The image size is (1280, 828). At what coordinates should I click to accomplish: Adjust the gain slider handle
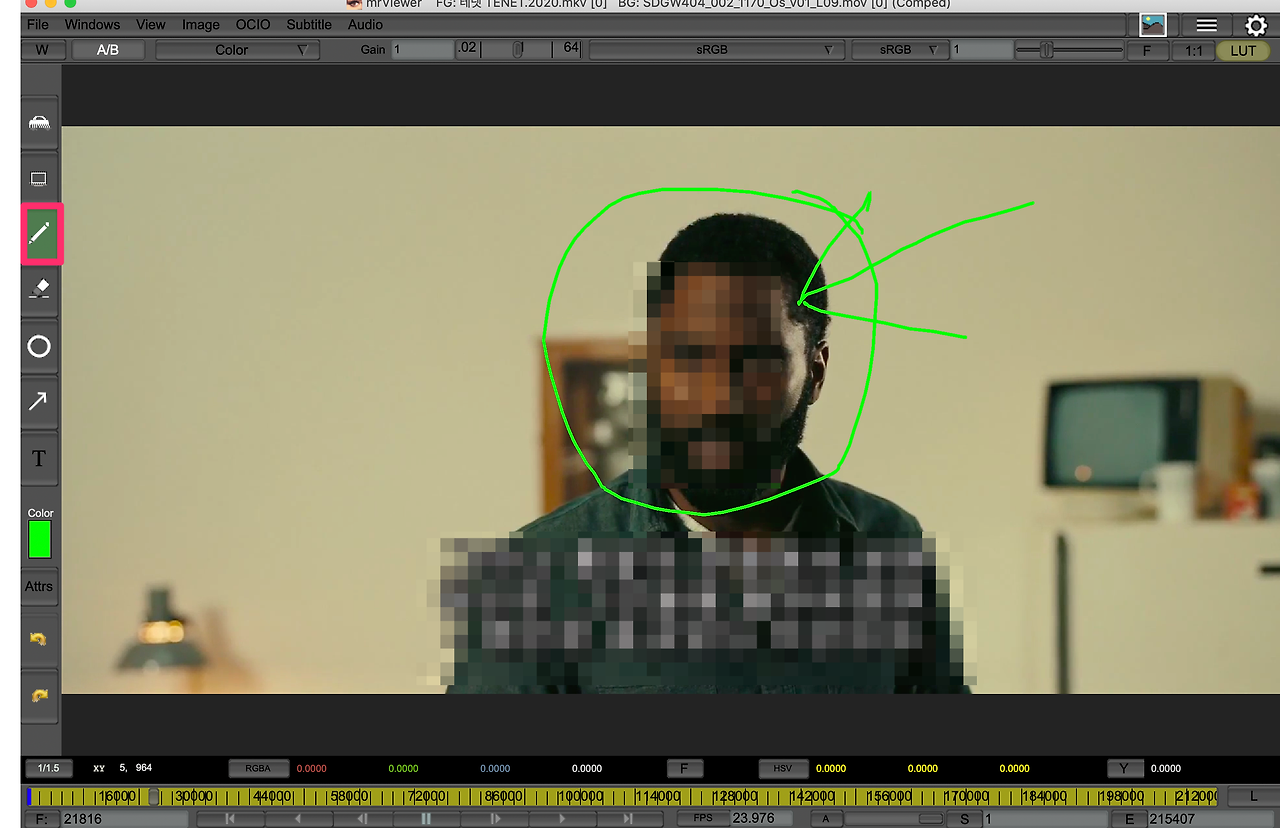[x=517, y=49]
